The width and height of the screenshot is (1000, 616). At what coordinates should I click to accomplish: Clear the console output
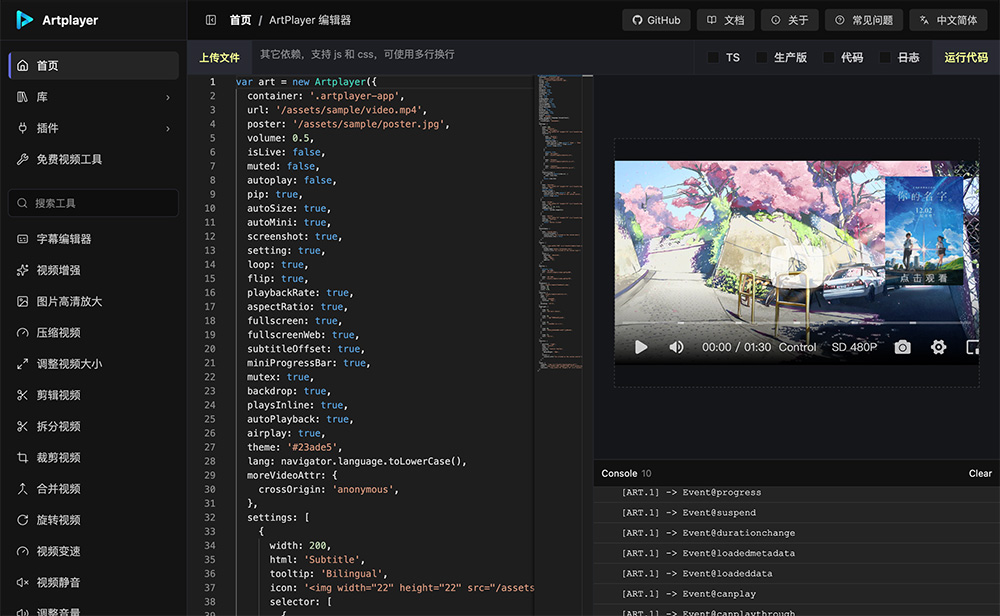pos(980,474)
